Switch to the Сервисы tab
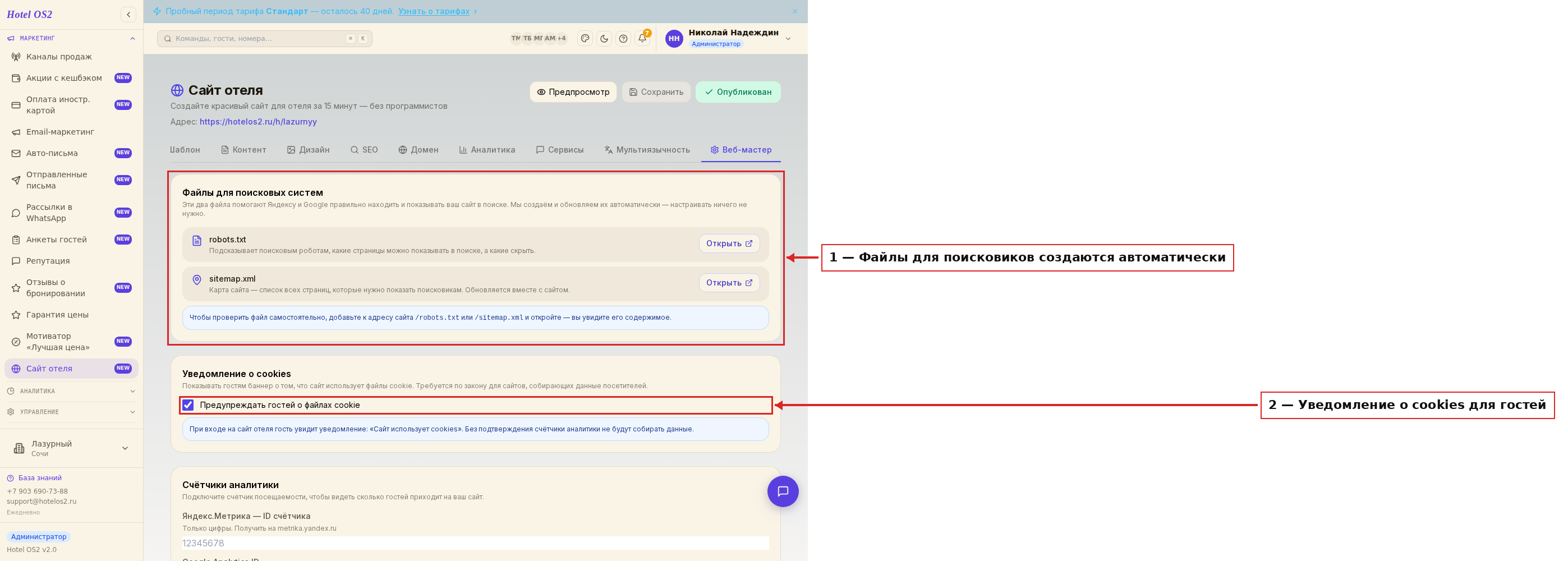 pos(559,150)
